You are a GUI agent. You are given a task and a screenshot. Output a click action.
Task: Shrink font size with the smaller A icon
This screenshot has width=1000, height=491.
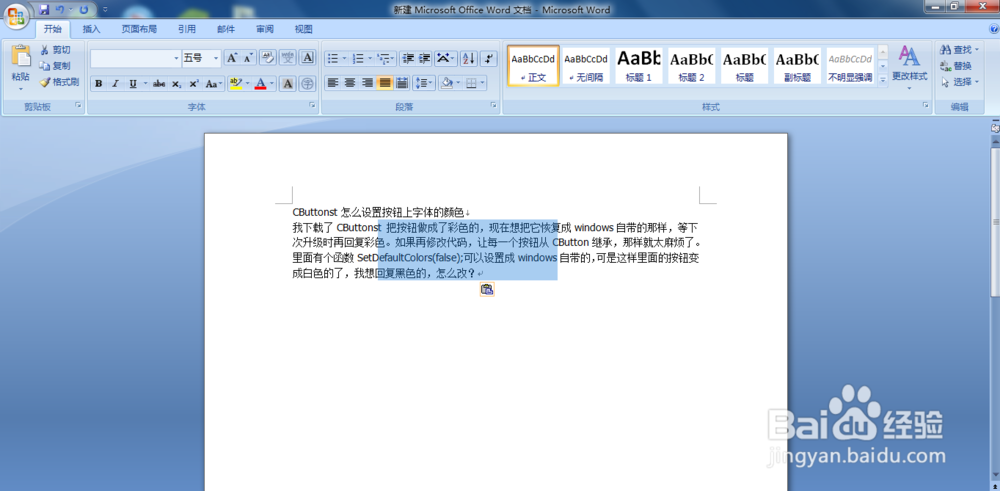248,58
